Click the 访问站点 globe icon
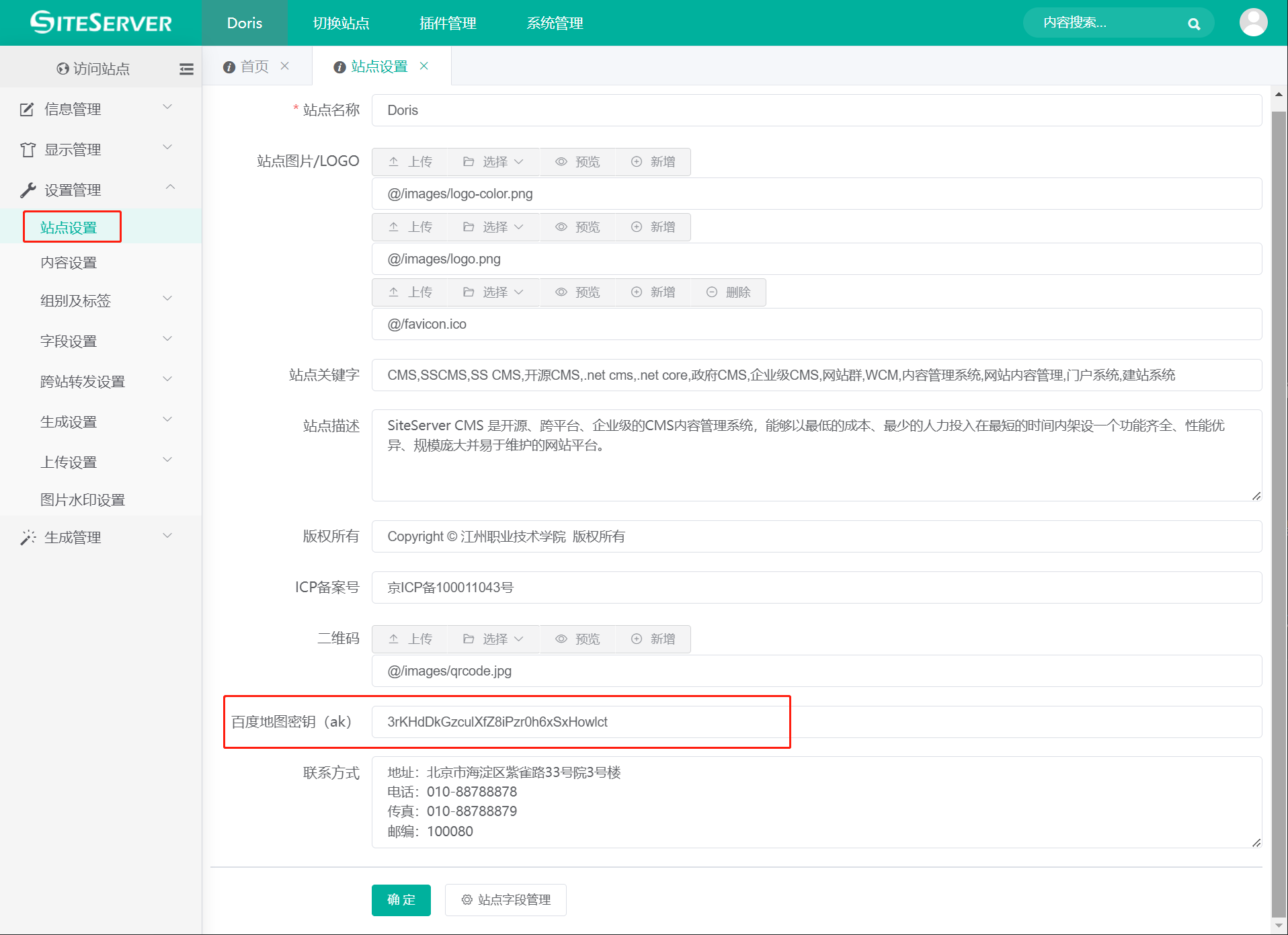 [61, 68]
